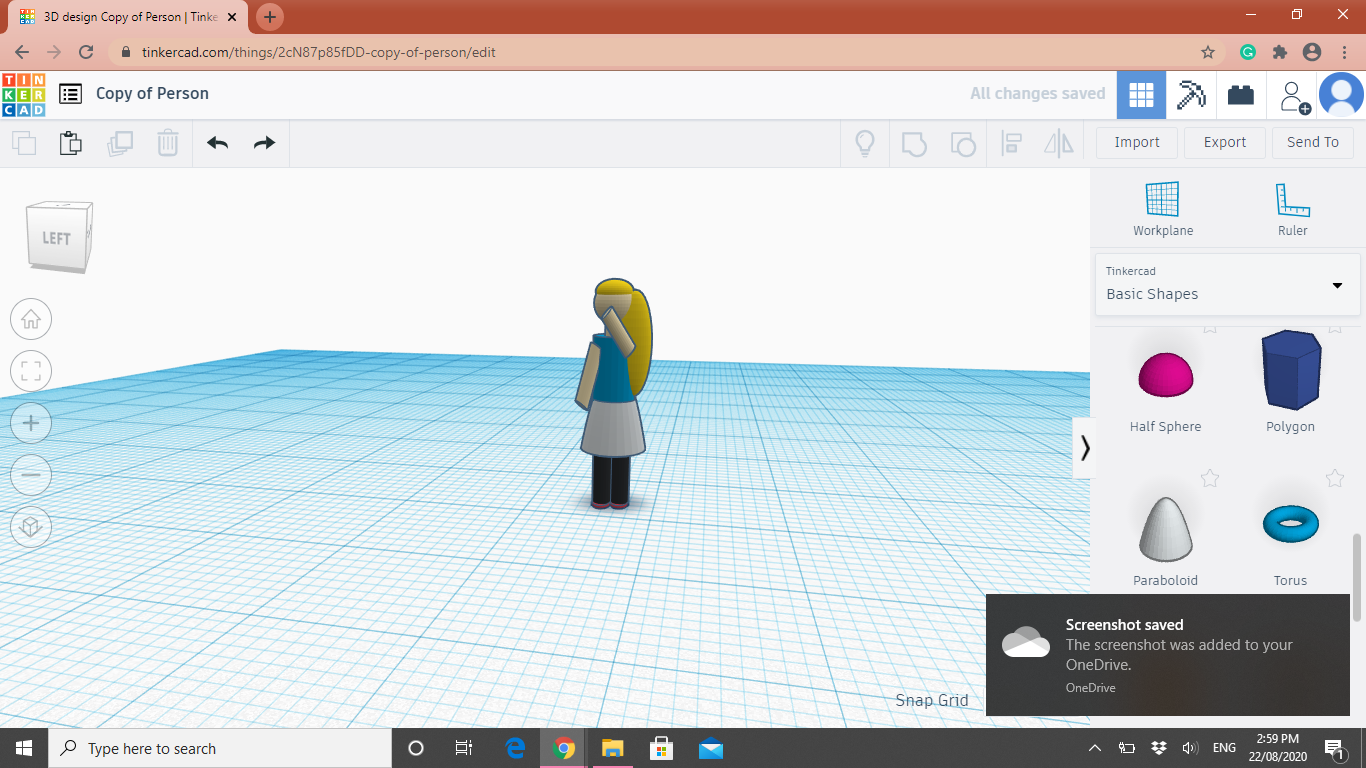
Task: Reload the page
Action: [86, 52]
